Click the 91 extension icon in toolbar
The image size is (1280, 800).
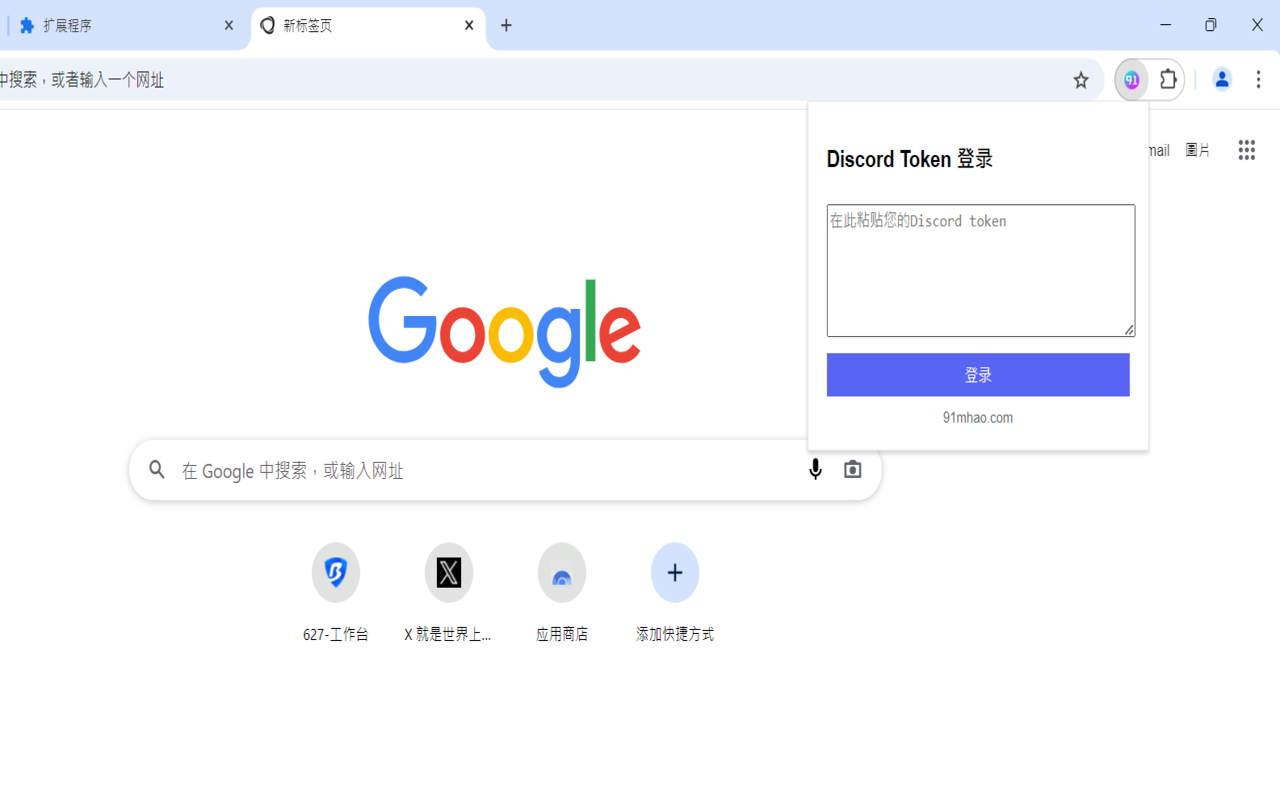[x=1132, y=80]
